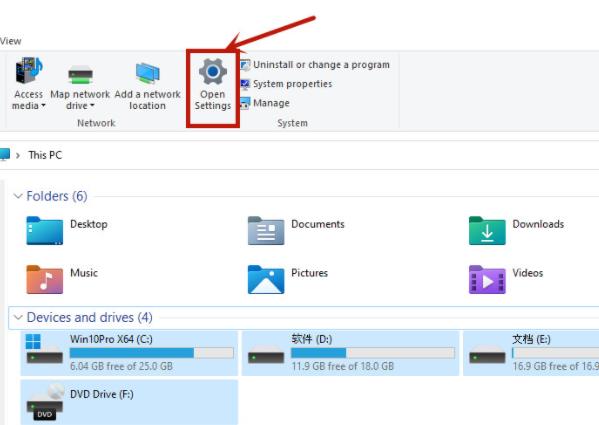Click the Add a network location icon
The width and height of the screenshot is (599, 425).
(x=147, y=73)
